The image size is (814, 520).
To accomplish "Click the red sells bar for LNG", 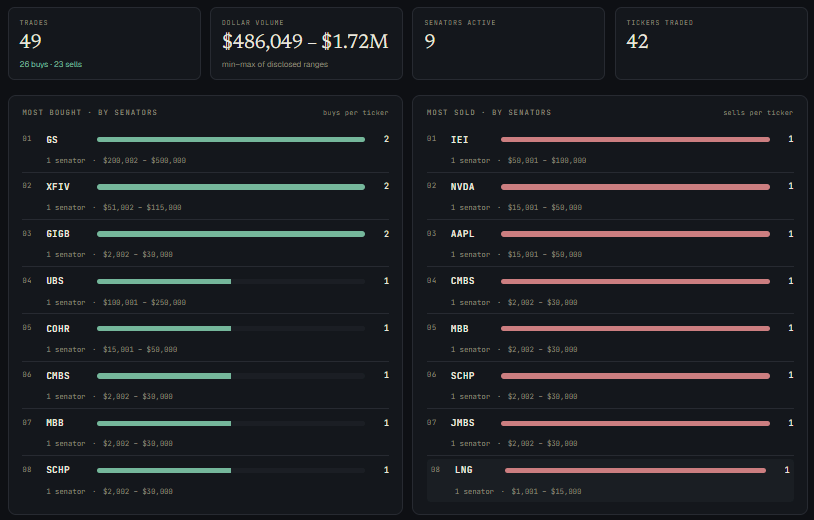I will coord(635,471).
